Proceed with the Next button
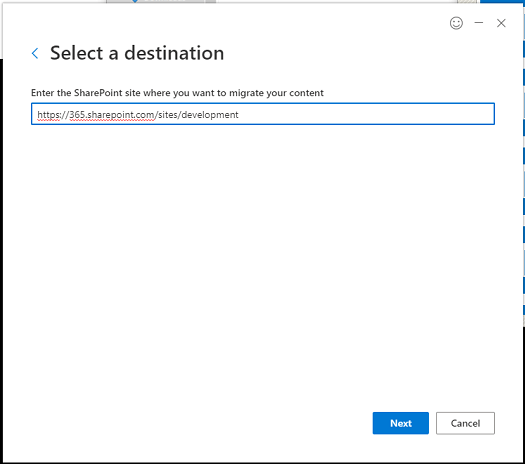 pos(400,423)
